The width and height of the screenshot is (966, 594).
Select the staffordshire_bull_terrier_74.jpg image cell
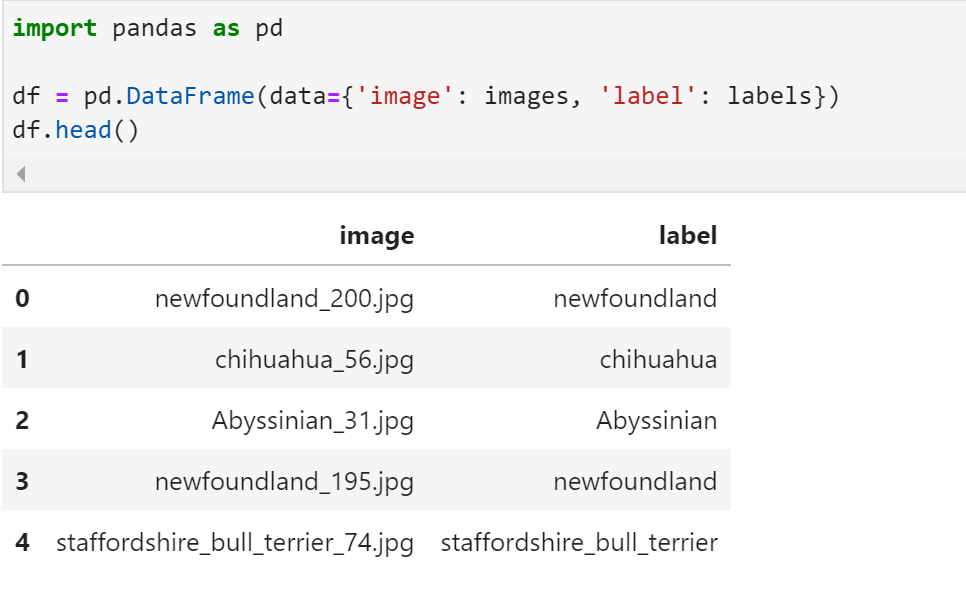(235, 543)
